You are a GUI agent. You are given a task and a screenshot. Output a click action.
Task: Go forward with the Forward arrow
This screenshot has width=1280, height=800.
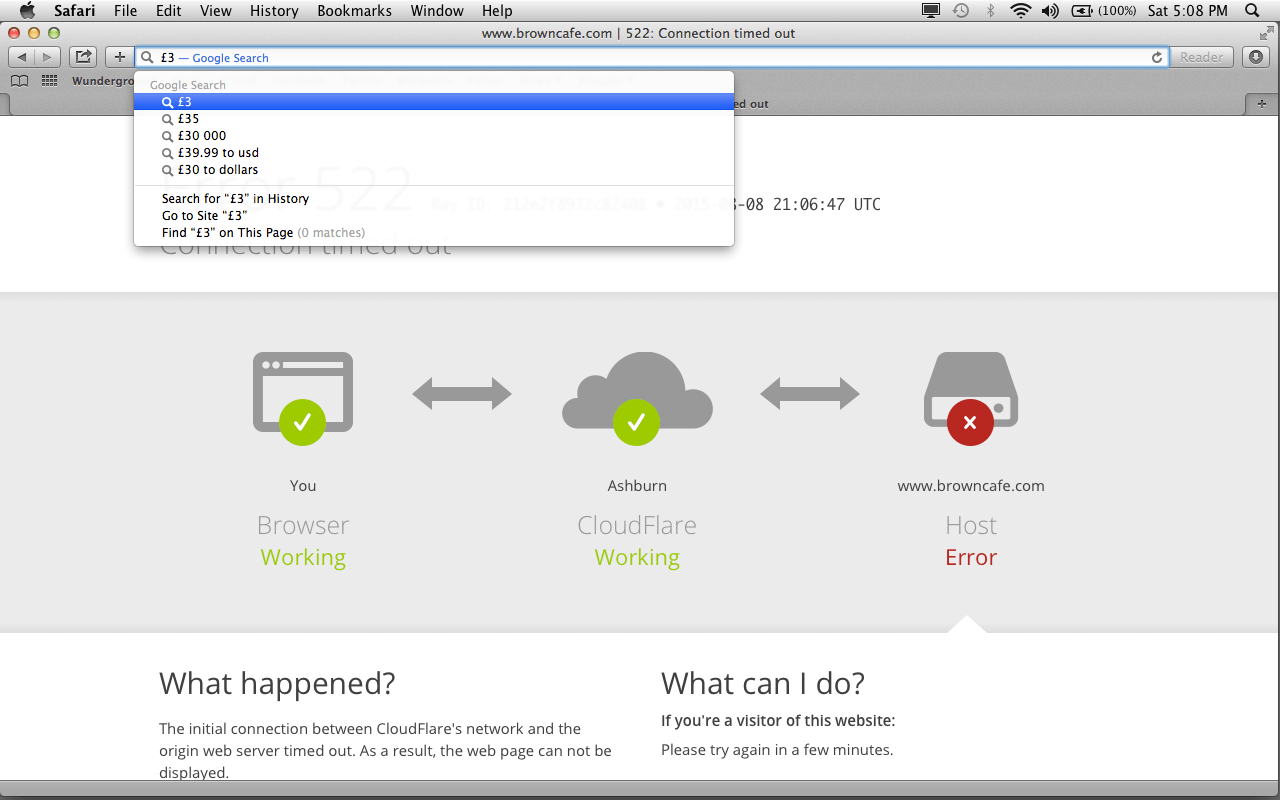pos(48,57)
